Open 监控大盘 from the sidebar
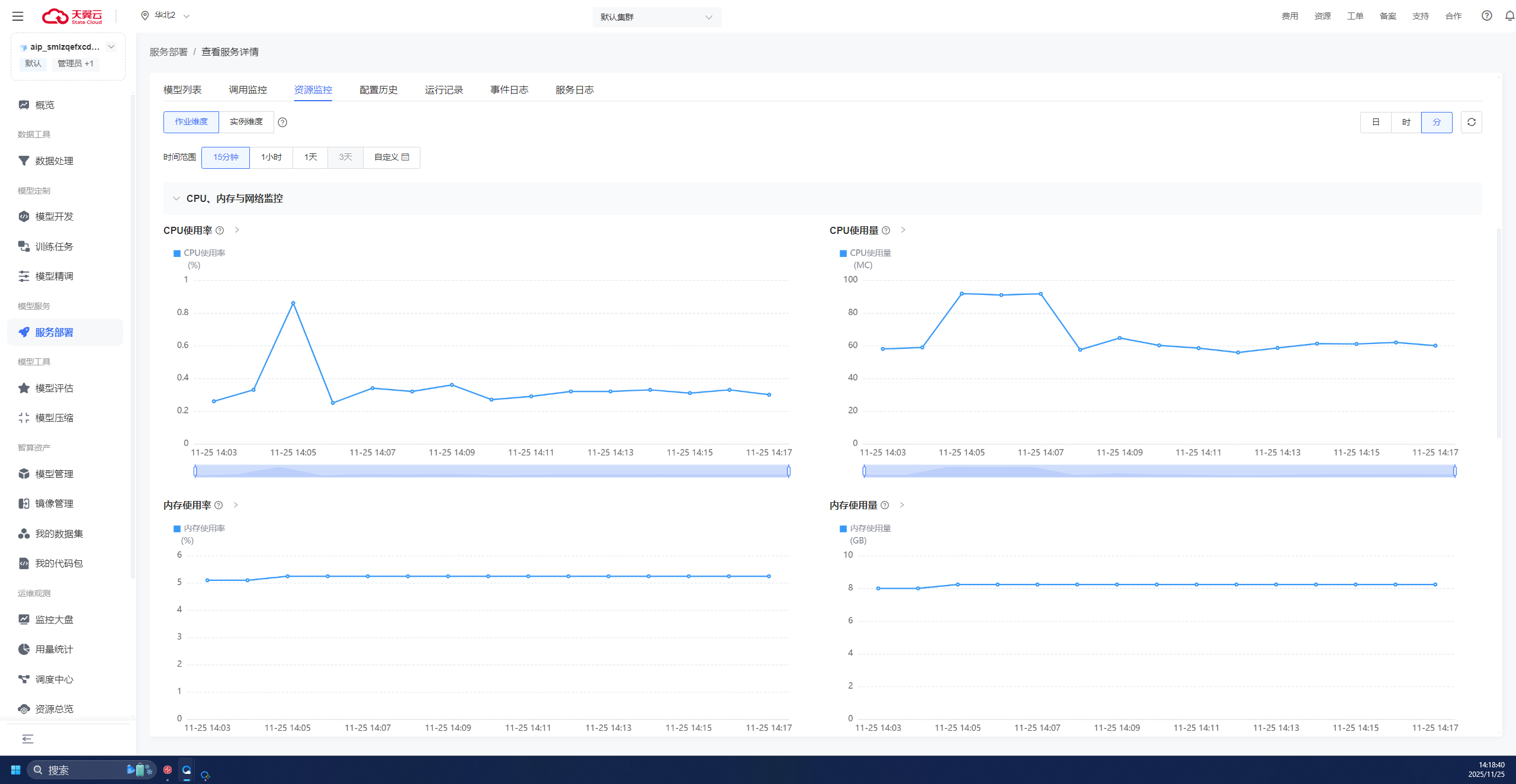 pos(54,619)
